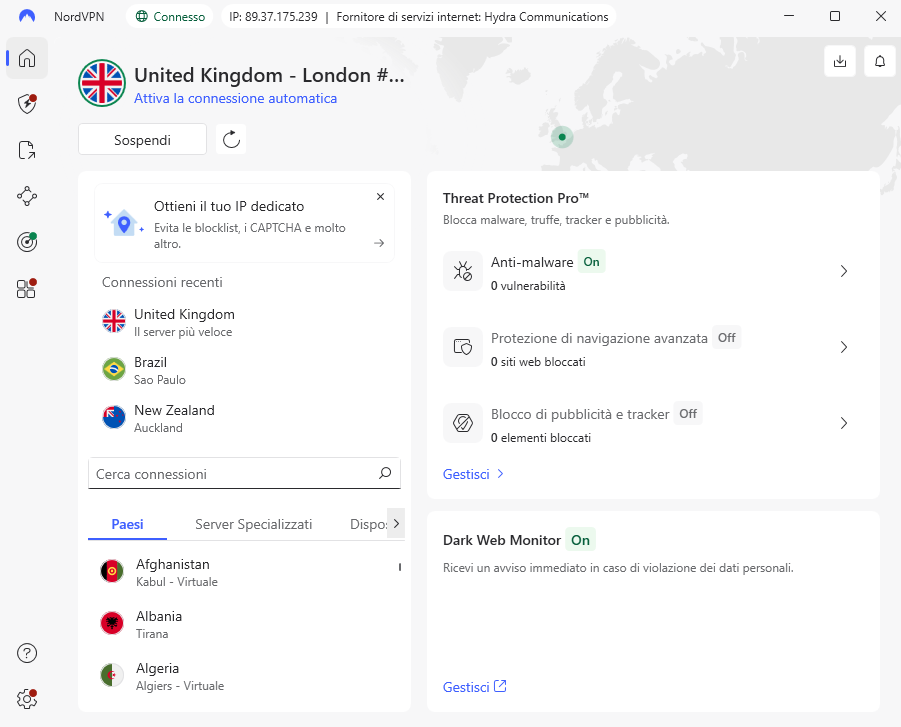This screenshot has width=901, height=727.
Task: Click the Albania flag icon
Action: (x=112, y=623)
